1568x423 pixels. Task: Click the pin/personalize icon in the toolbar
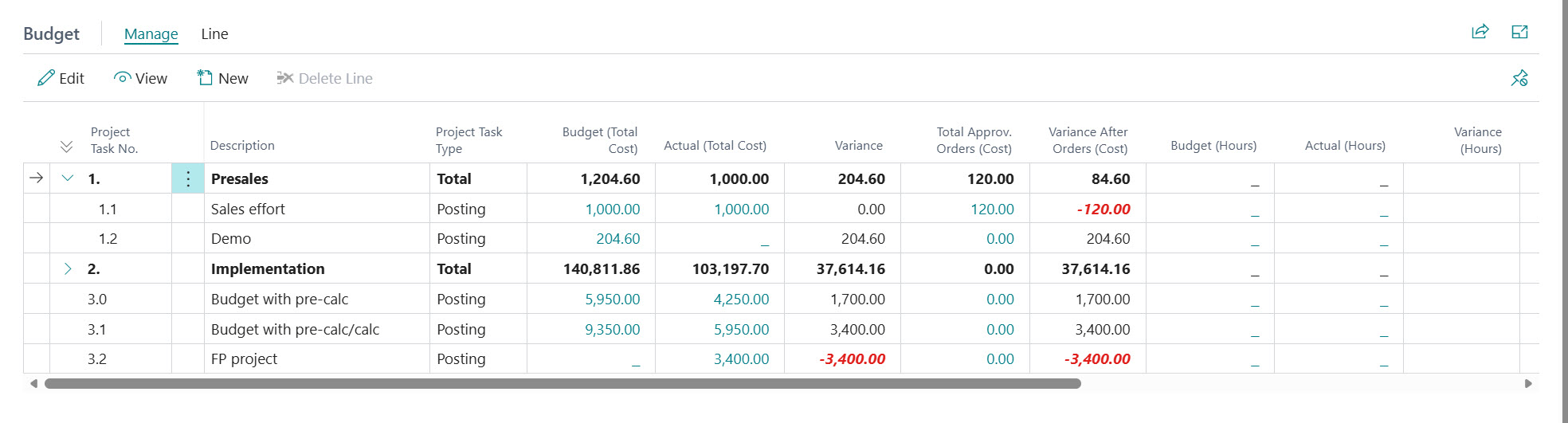(x=1519, y=78)
